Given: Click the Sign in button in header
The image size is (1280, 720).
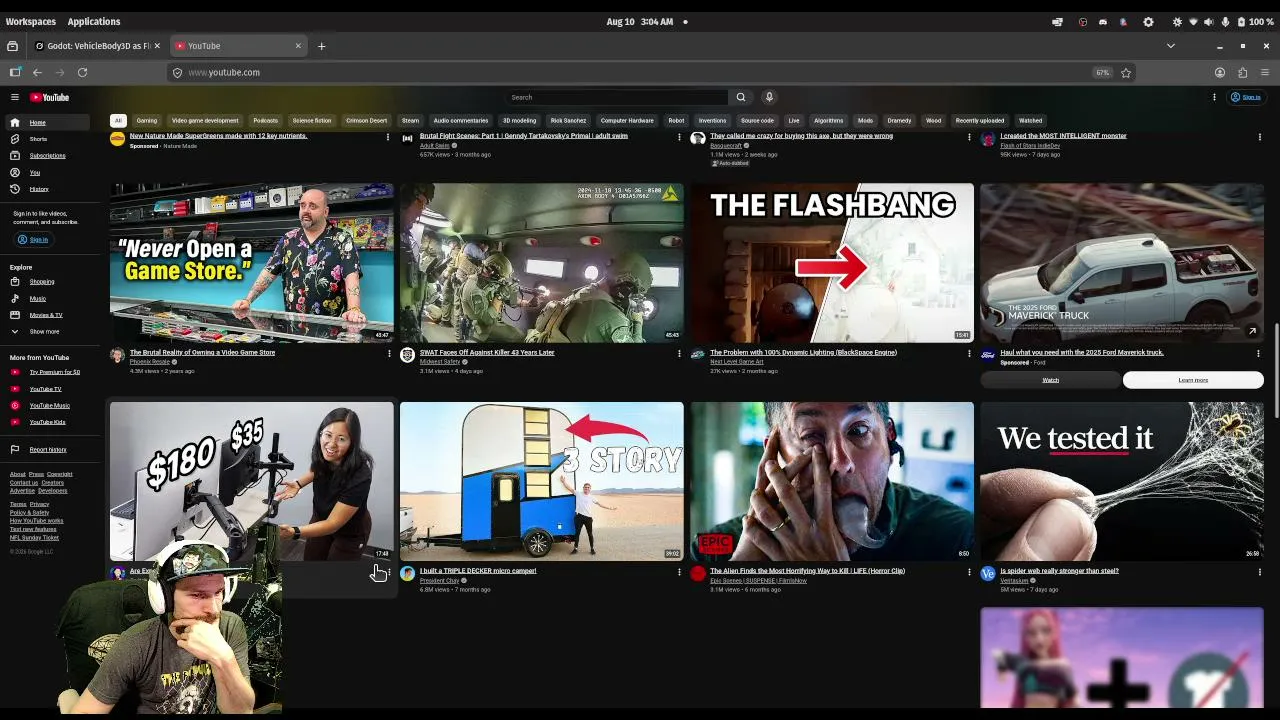Looking at the screenshot, I should tap(1246, 97).
